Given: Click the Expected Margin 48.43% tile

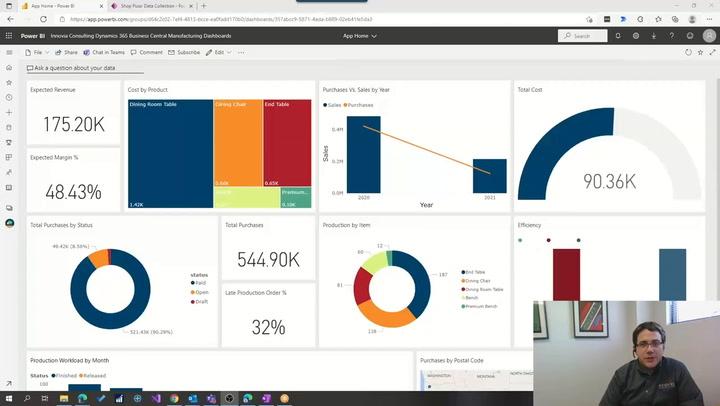Looking at the screenshot, I should [73, 180].
